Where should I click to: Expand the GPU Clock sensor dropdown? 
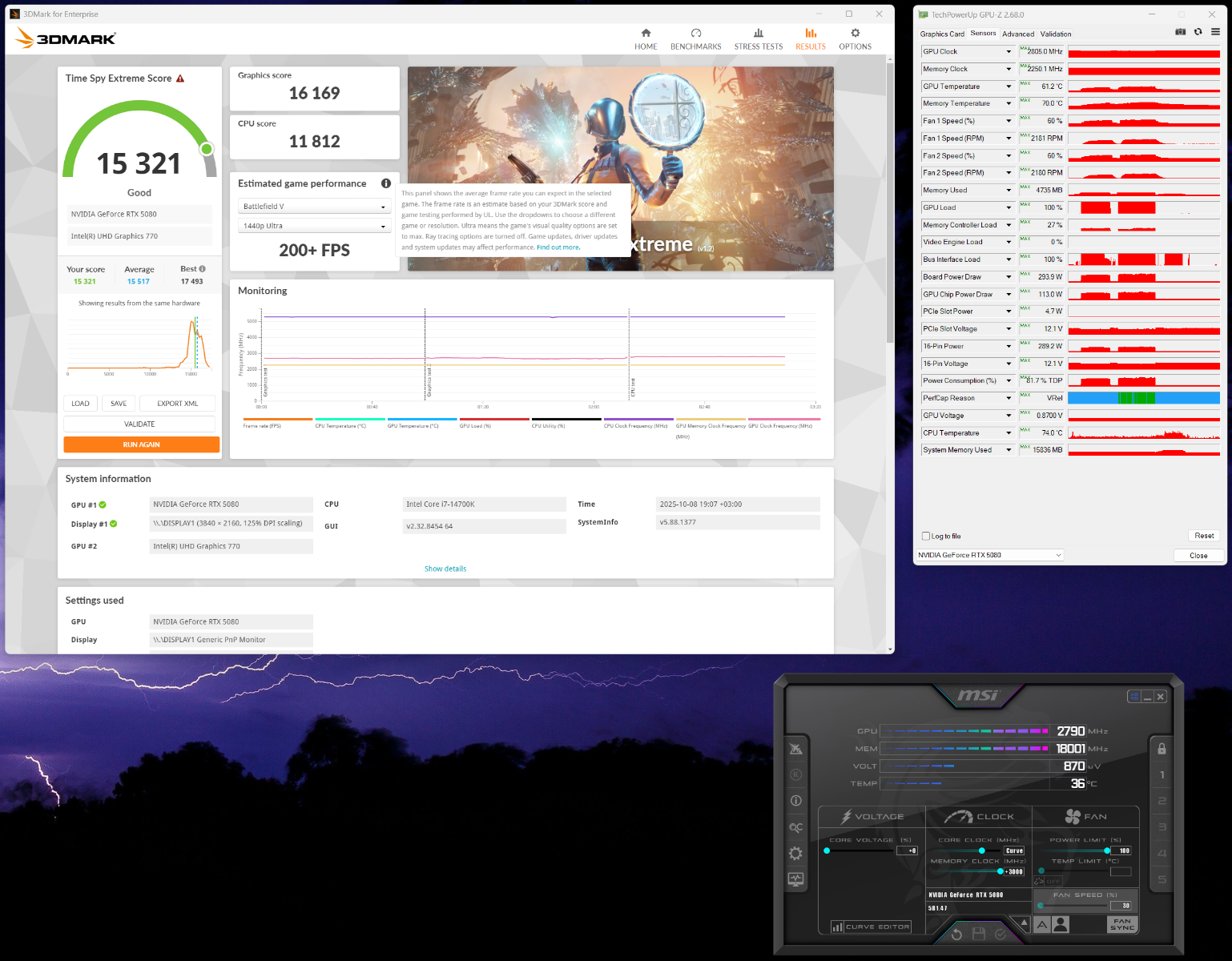coord(1009,52)
